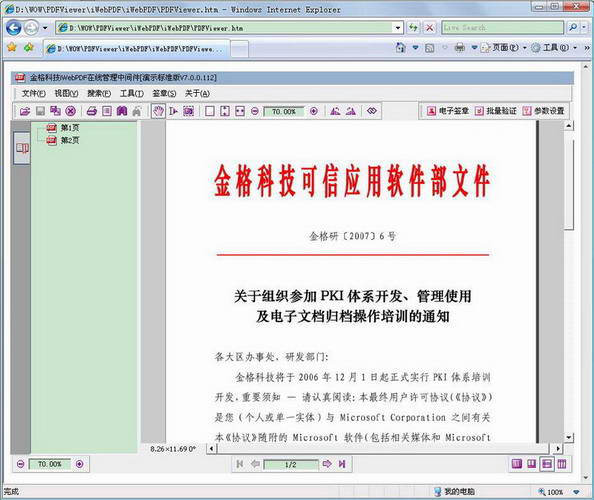Go to next page arrow
594x500 pixels.
point(327,464)
